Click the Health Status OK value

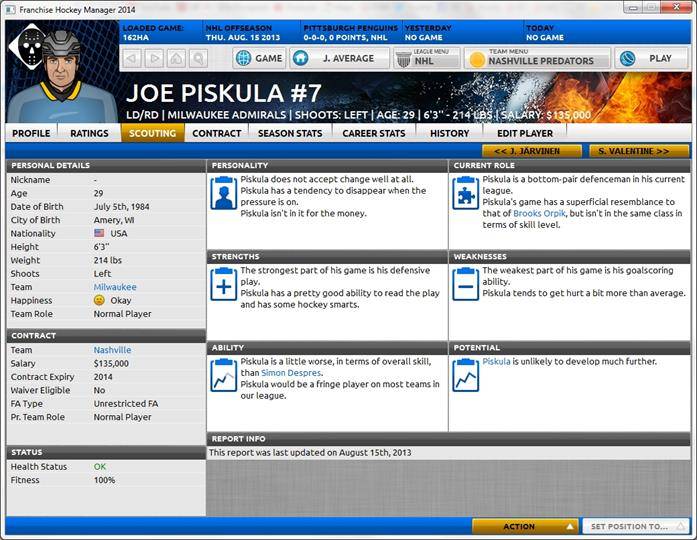click(x=100, y=467)
